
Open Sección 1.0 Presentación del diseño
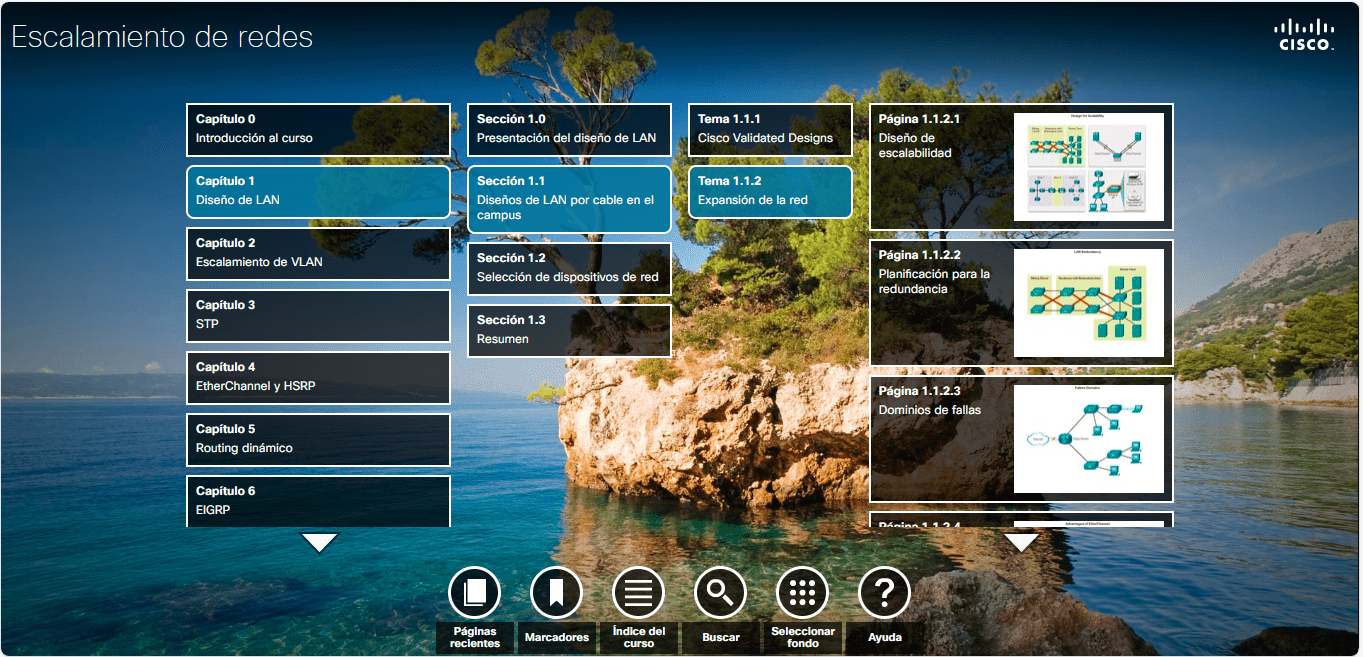click(569, 130)
